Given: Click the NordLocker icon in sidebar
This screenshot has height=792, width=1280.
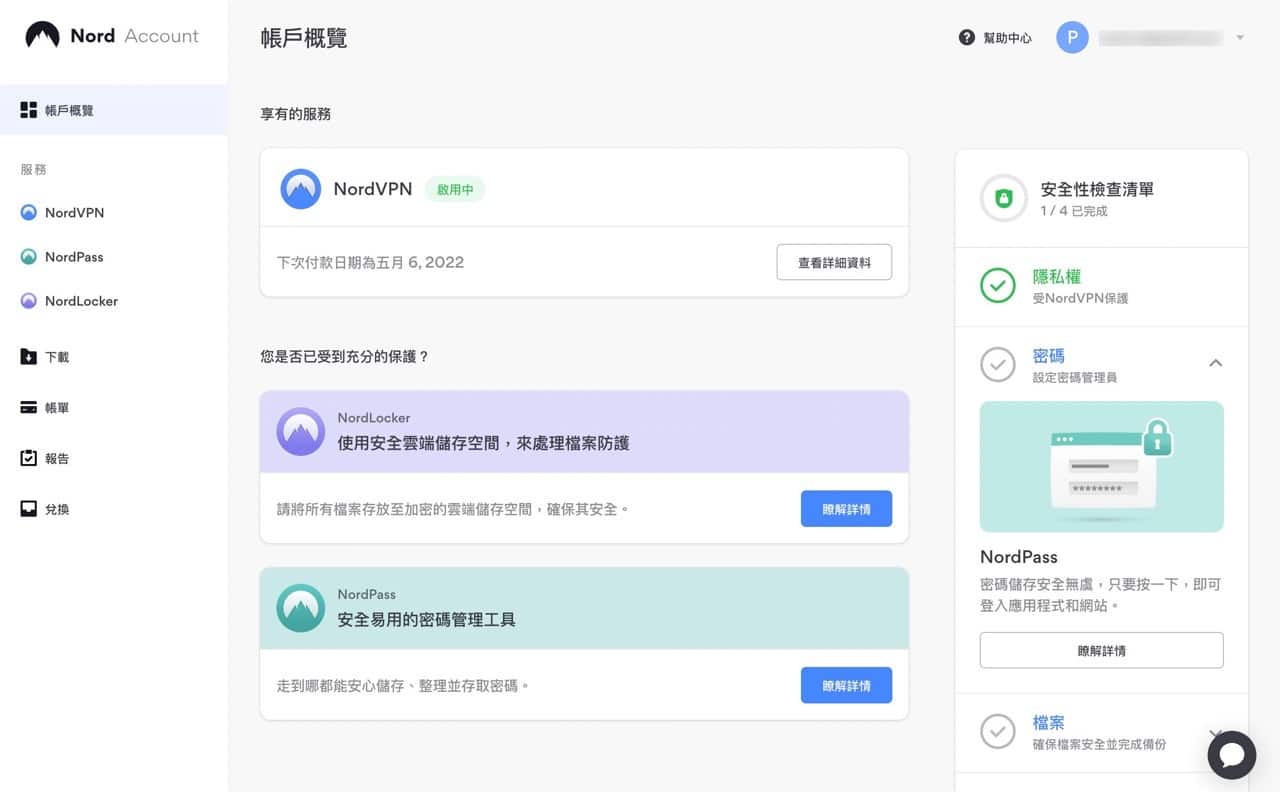Looking at the screenshot, I should pos(29,301).
